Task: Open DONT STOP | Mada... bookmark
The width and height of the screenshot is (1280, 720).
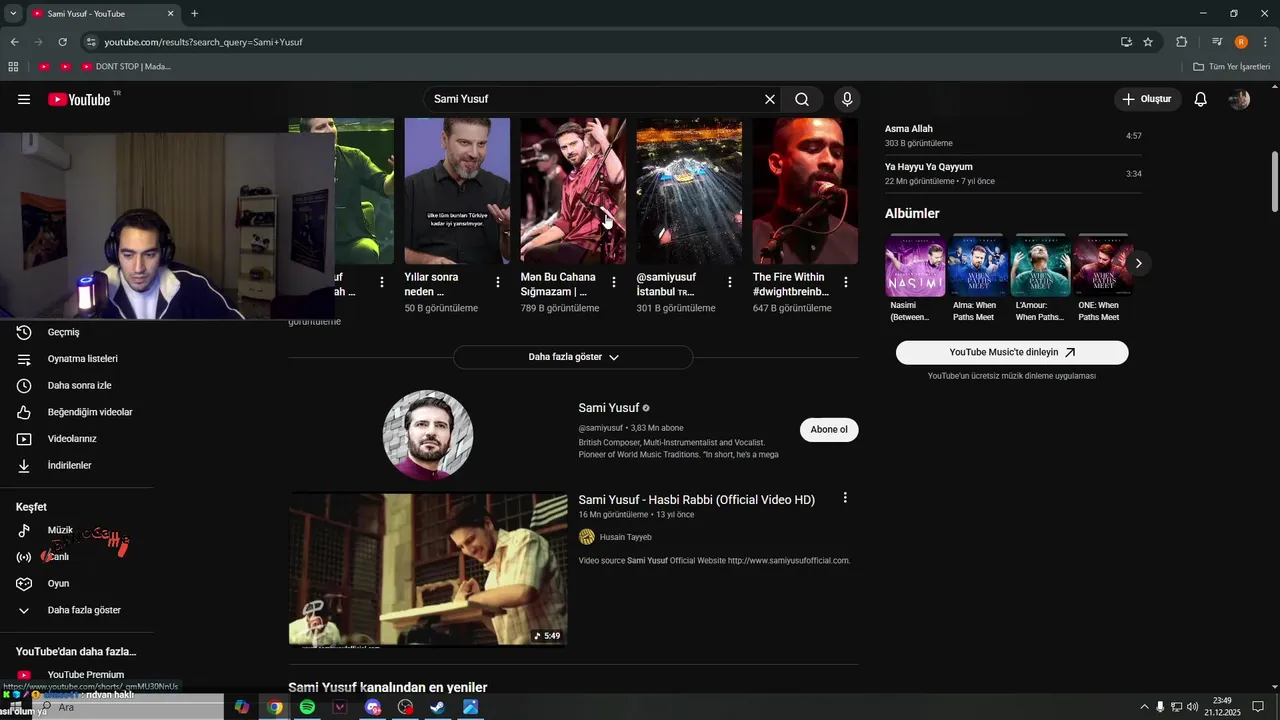Action: coord(127,67)
